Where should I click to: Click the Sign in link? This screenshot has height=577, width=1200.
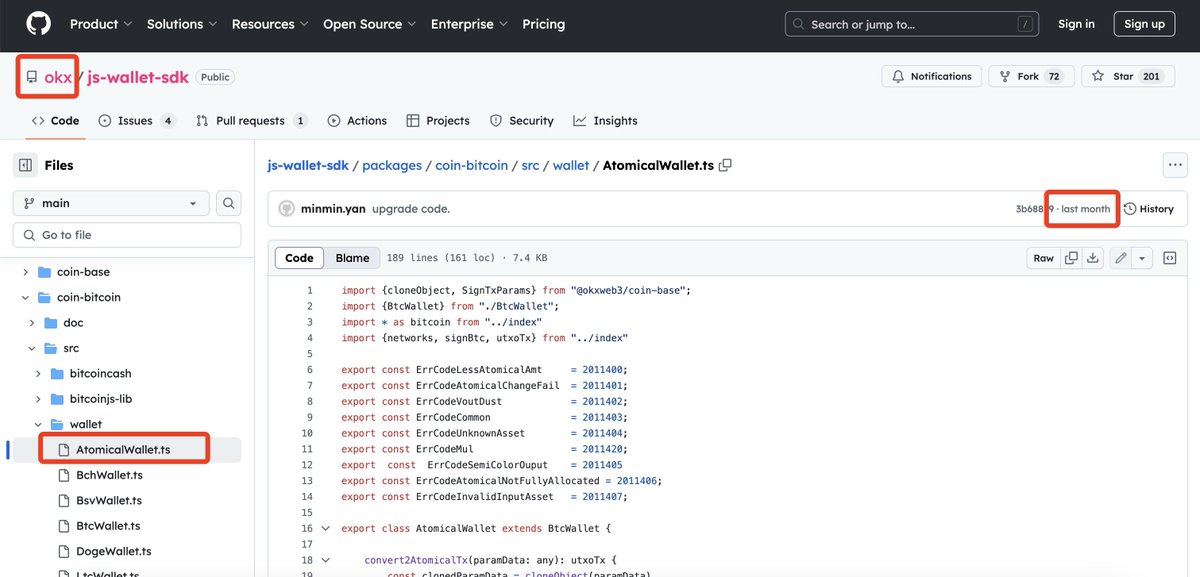tap(1076, 24)
